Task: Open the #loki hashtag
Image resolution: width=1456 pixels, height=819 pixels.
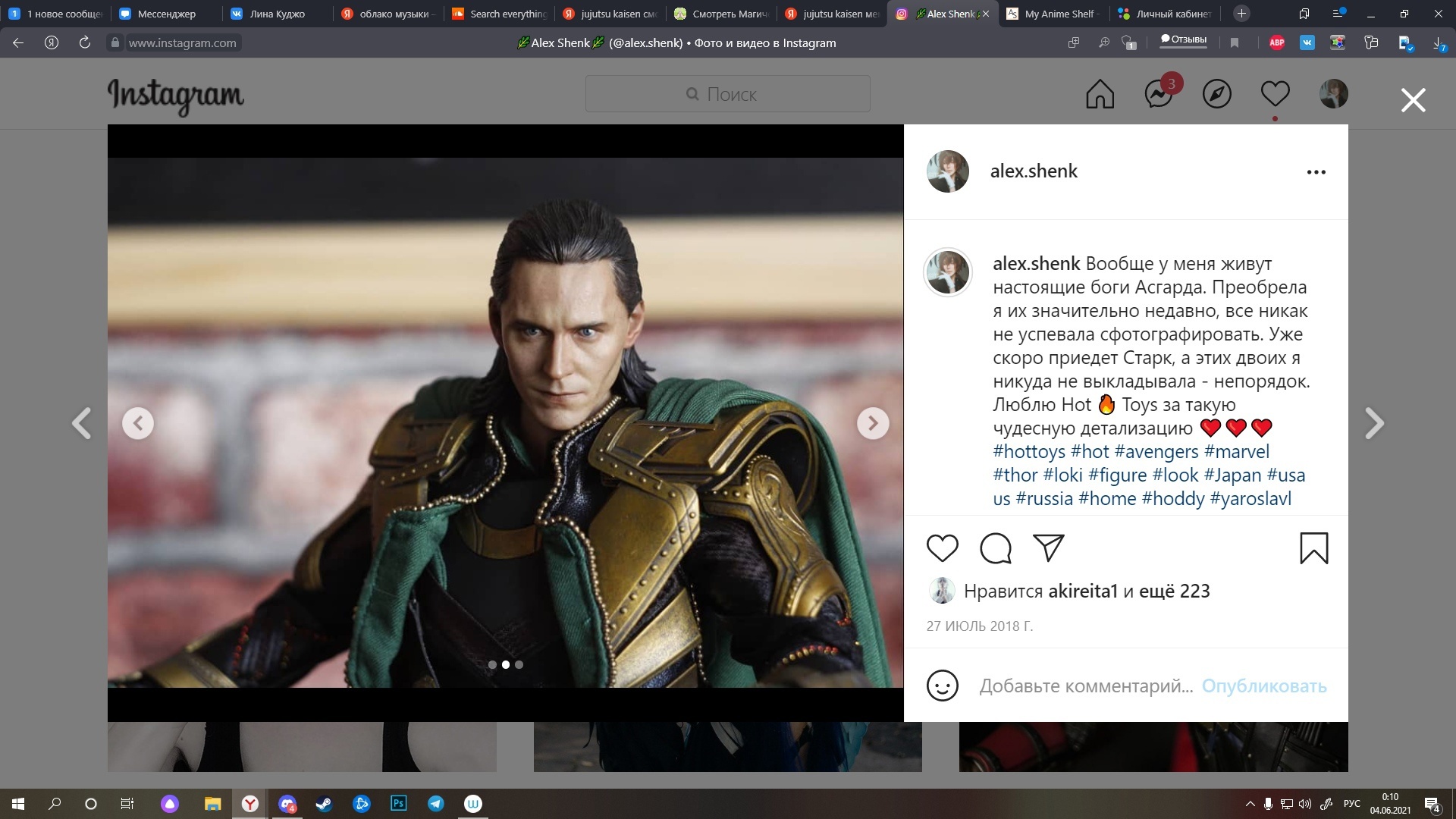Action: click(1063, 475)
